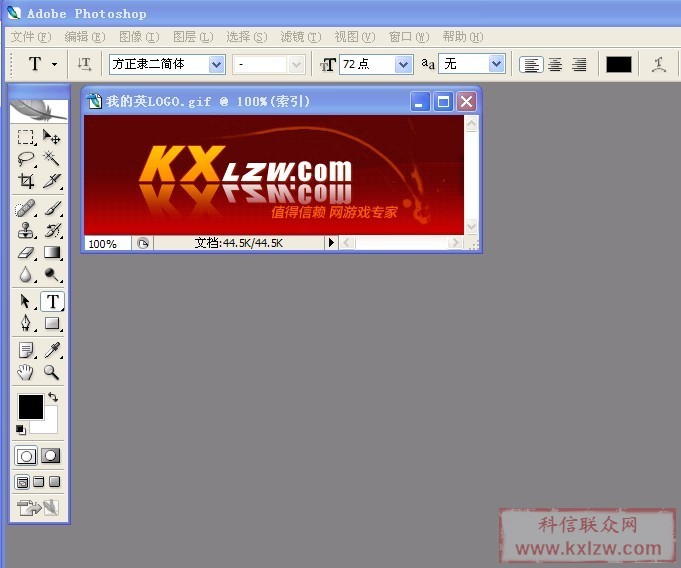Select the Rectangle shape tool
Screen dimensions: 681x568
click(x=52, y=323)
